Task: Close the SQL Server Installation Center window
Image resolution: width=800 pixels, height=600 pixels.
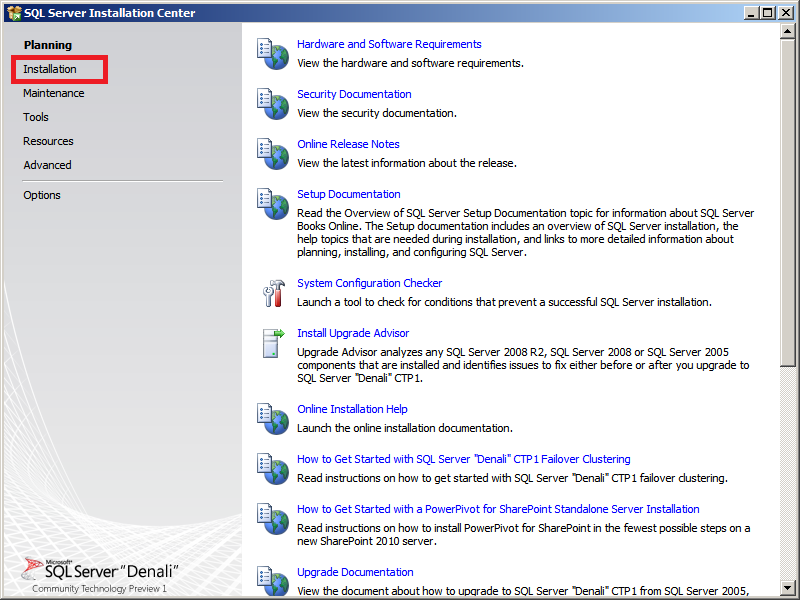Action: click(x=786, y=13)
